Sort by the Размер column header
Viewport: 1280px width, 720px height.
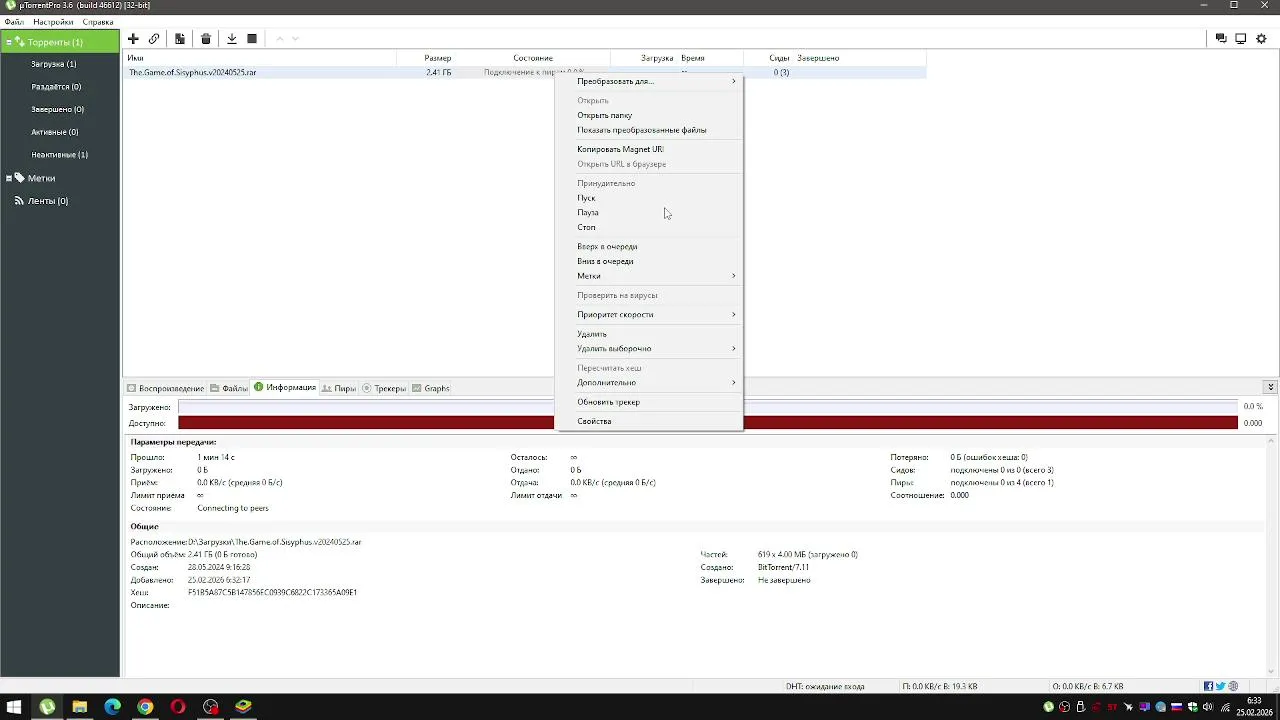coord(437,58)
